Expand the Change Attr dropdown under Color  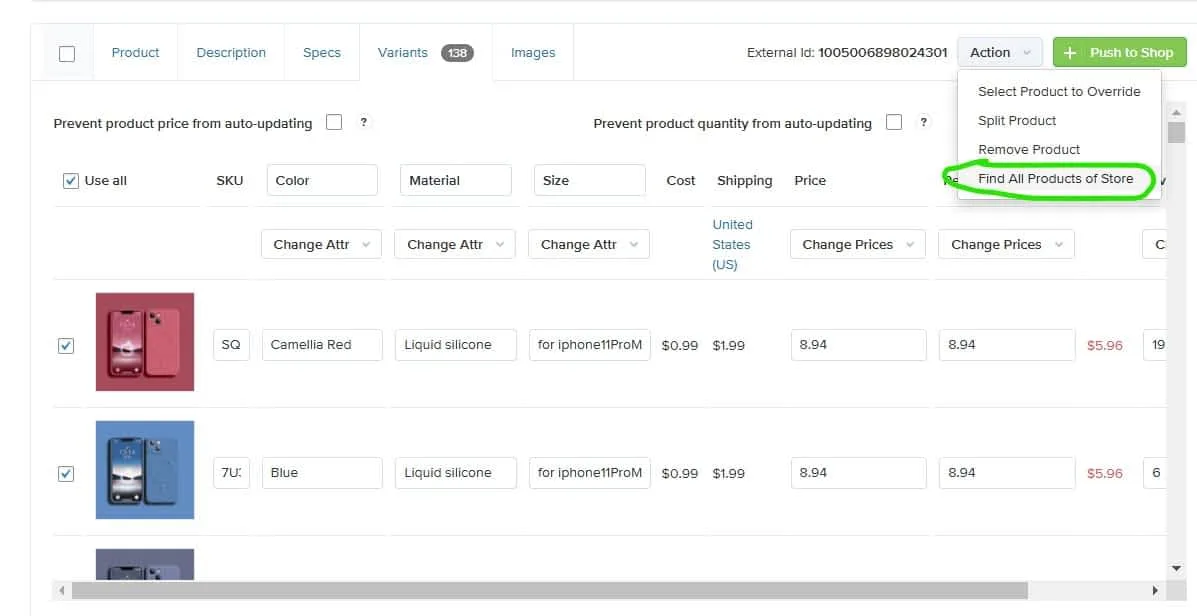coord(321,244)
